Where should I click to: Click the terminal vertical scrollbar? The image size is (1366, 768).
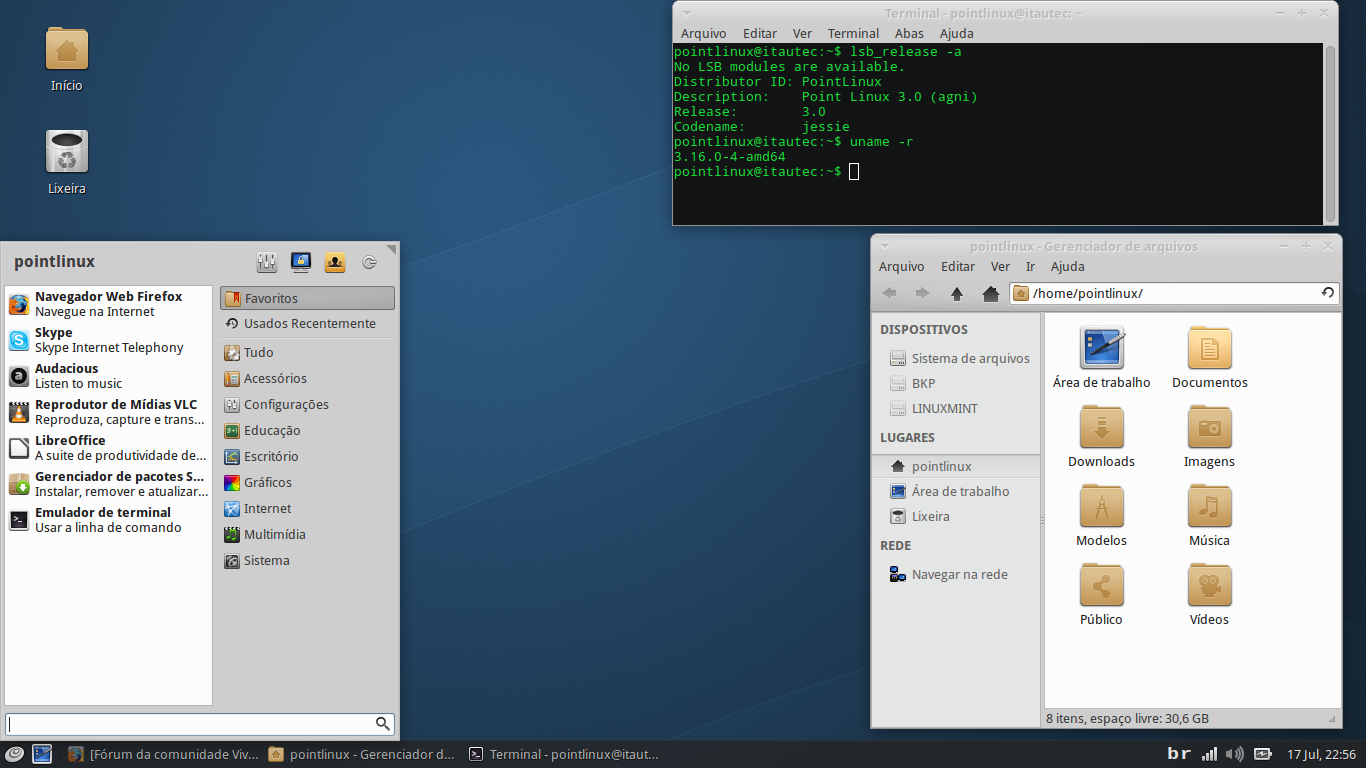pyautogui.click(x=1330, y=133)
